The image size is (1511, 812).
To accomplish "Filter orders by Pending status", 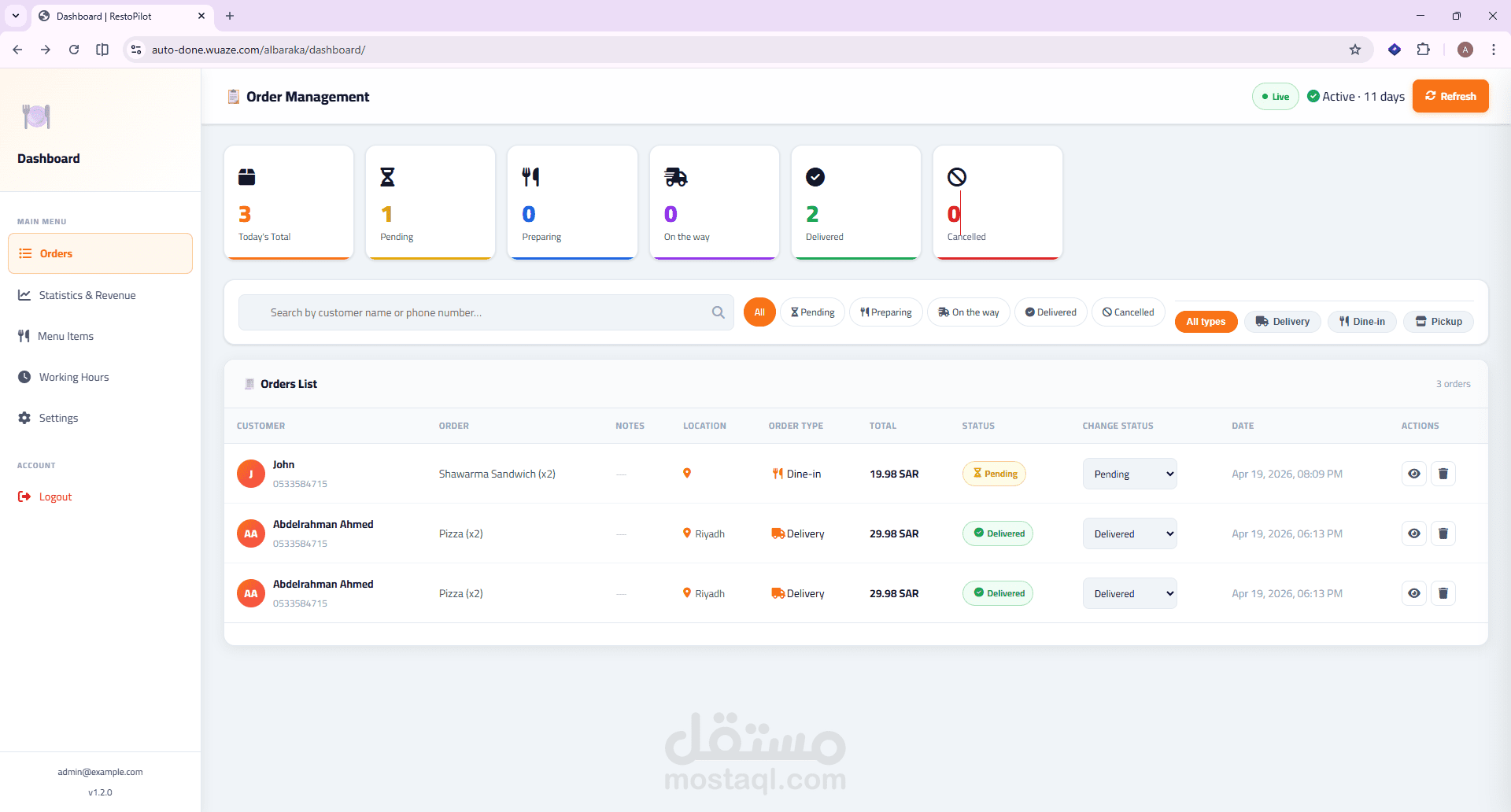I will tap(813, 312).
